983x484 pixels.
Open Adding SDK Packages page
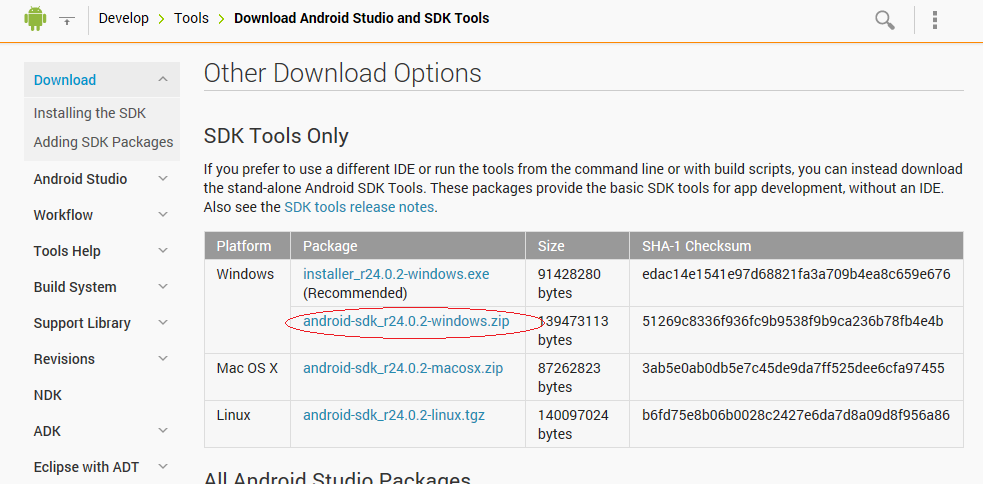[x=103, y=142]
